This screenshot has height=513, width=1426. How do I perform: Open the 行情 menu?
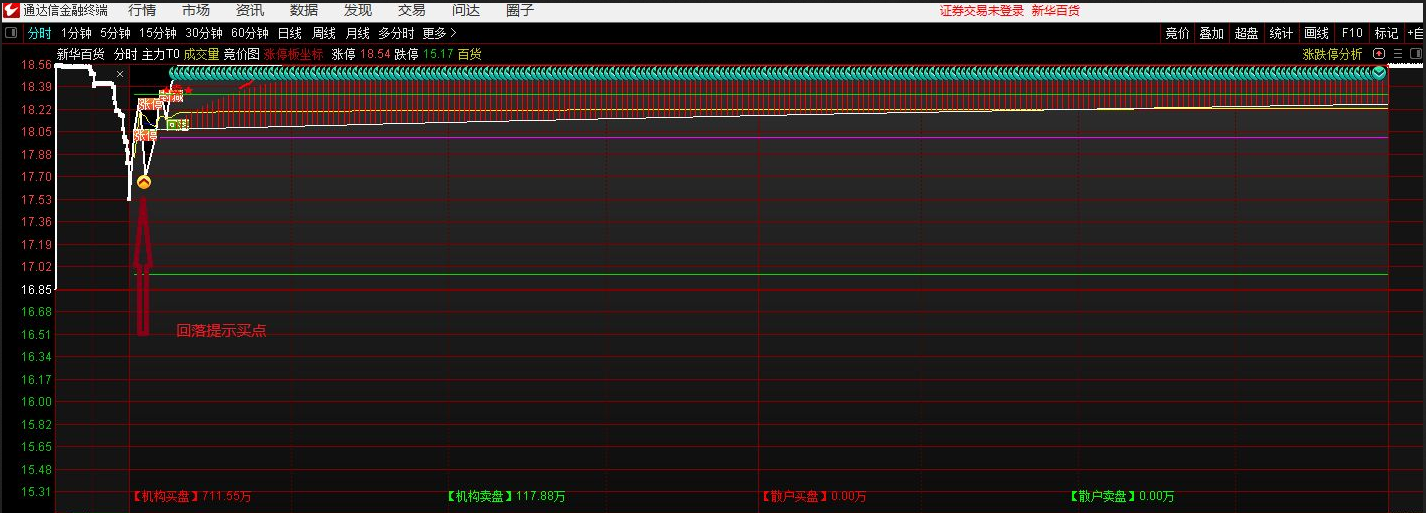click(142, 10)
